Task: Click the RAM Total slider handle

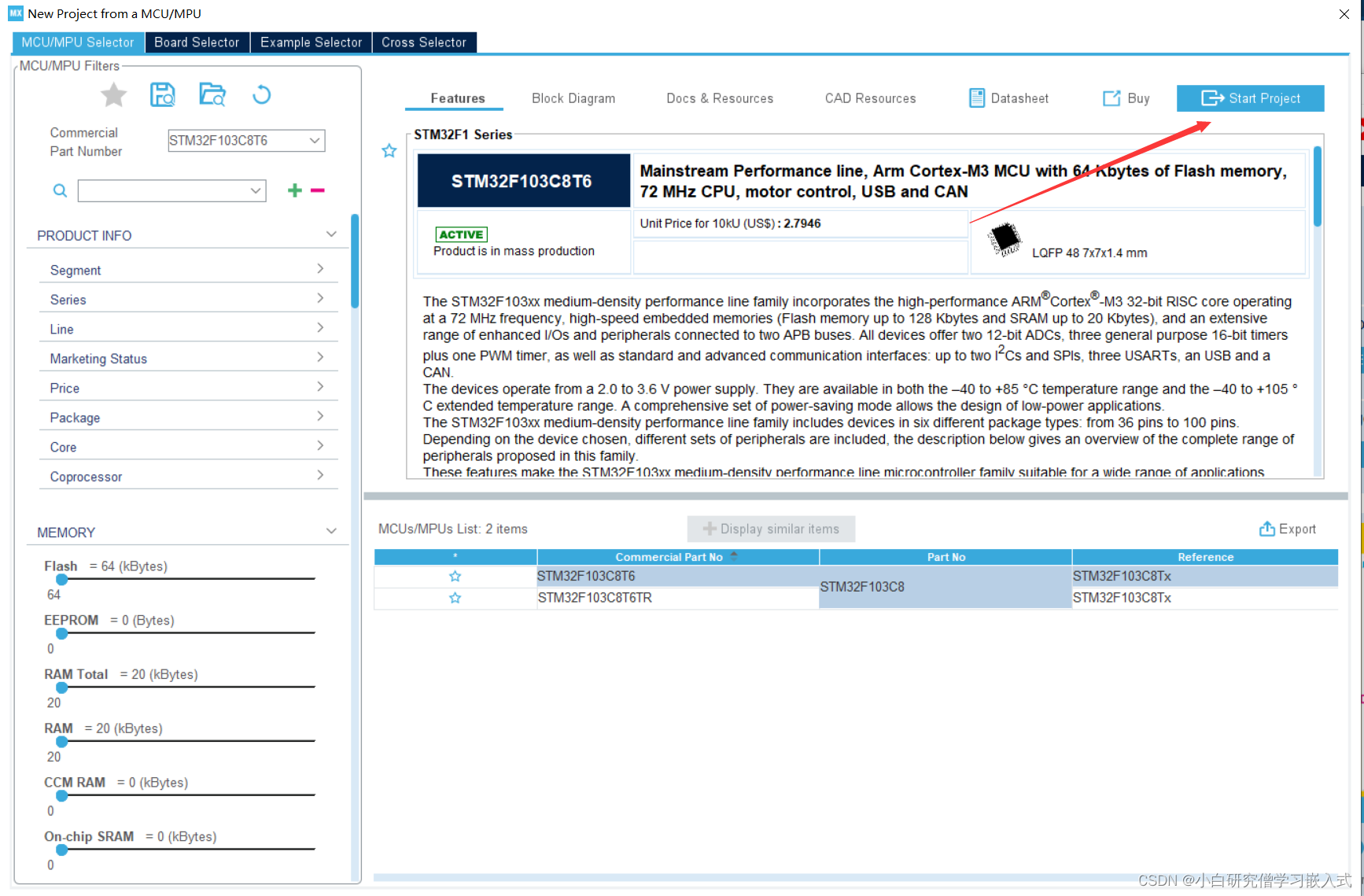Action: (61, 688)
